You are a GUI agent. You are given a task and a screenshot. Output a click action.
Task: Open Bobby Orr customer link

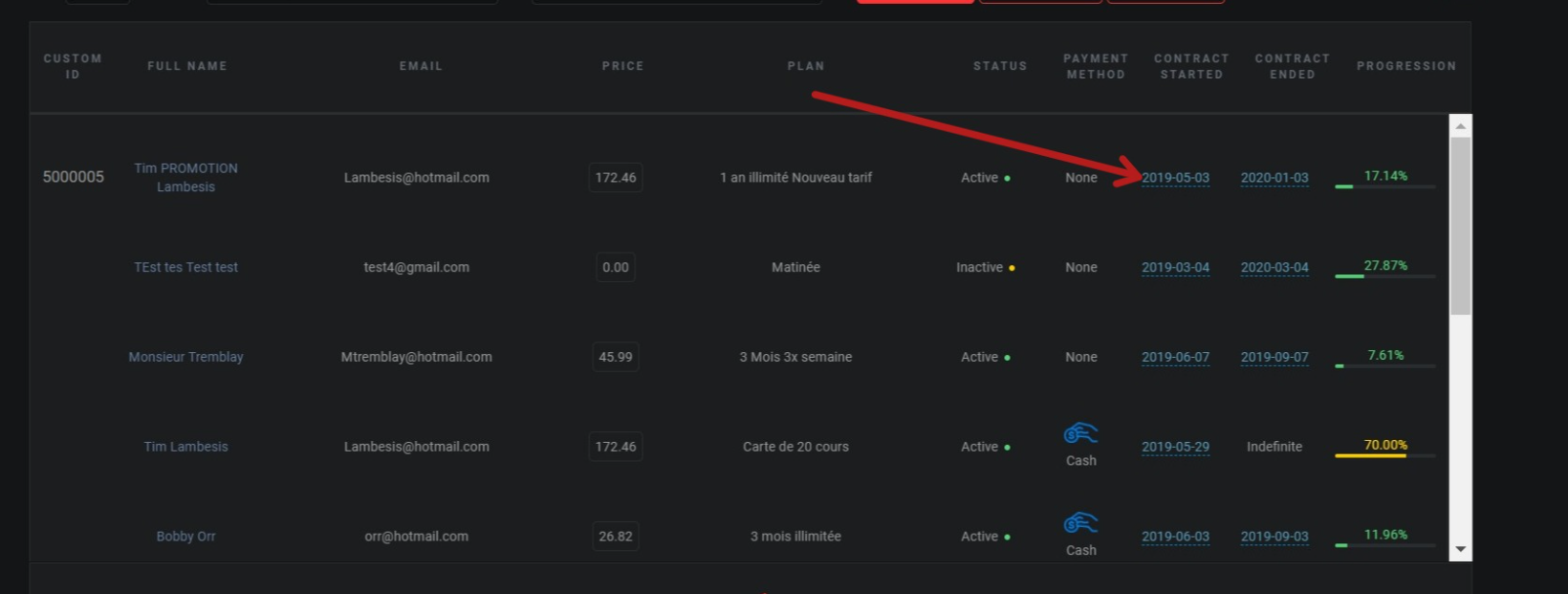185,537
